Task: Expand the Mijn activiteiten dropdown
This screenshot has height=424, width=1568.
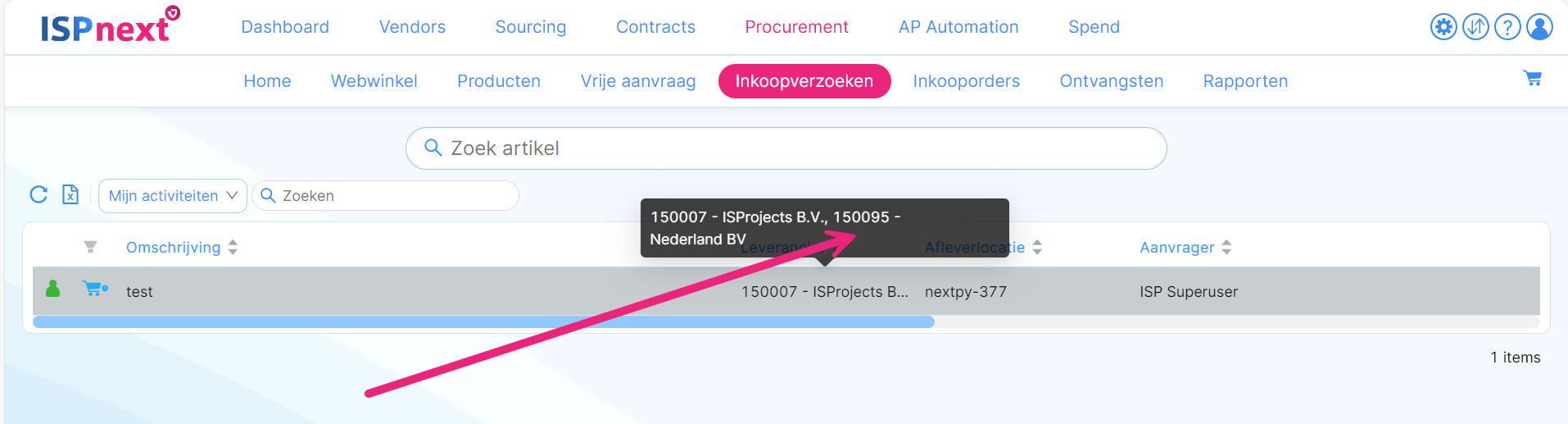Action: point(173,196)
